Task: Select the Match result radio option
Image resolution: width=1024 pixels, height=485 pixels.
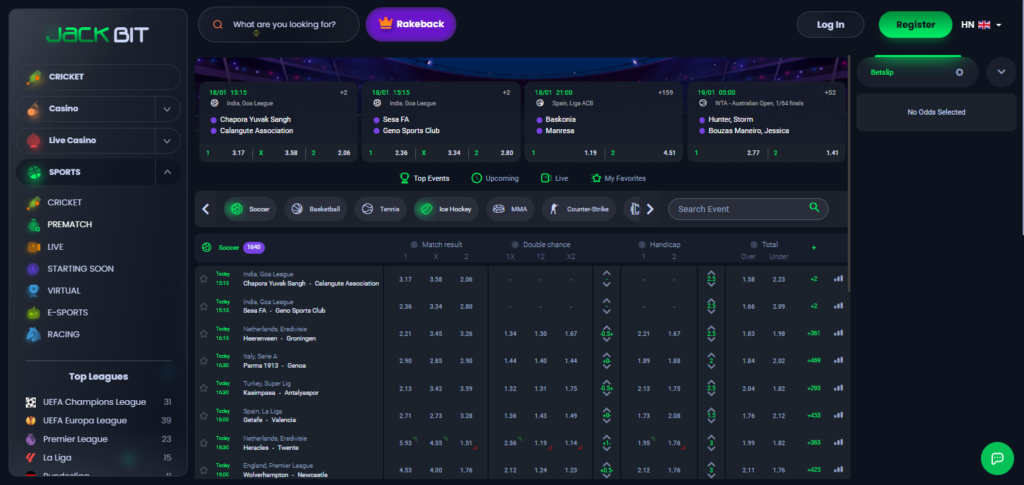Action: point(414,245)
